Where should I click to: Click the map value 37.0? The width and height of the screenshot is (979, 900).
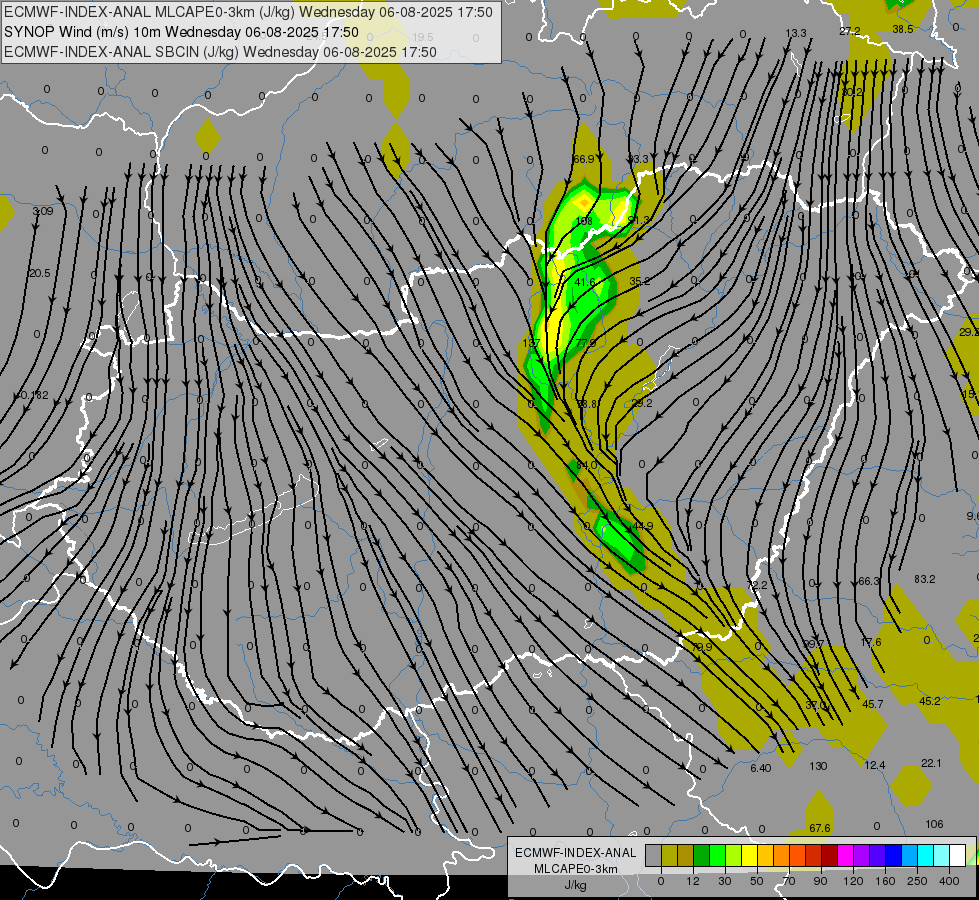[815, 705]
